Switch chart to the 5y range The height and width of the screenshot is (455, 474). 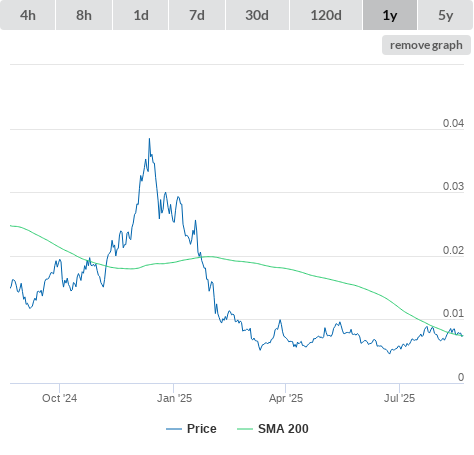pyautogui.click(x=445, y=15)
